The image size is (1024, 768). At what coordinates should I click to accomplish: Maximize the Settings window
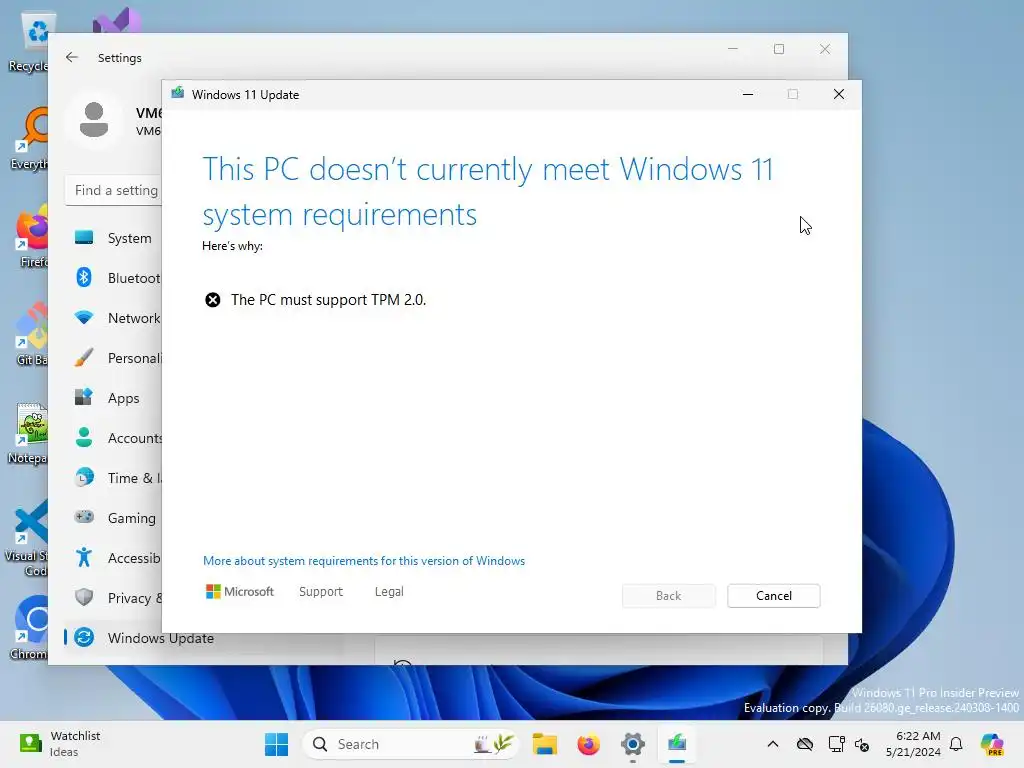pyautogui.click(x=778, y=49)
